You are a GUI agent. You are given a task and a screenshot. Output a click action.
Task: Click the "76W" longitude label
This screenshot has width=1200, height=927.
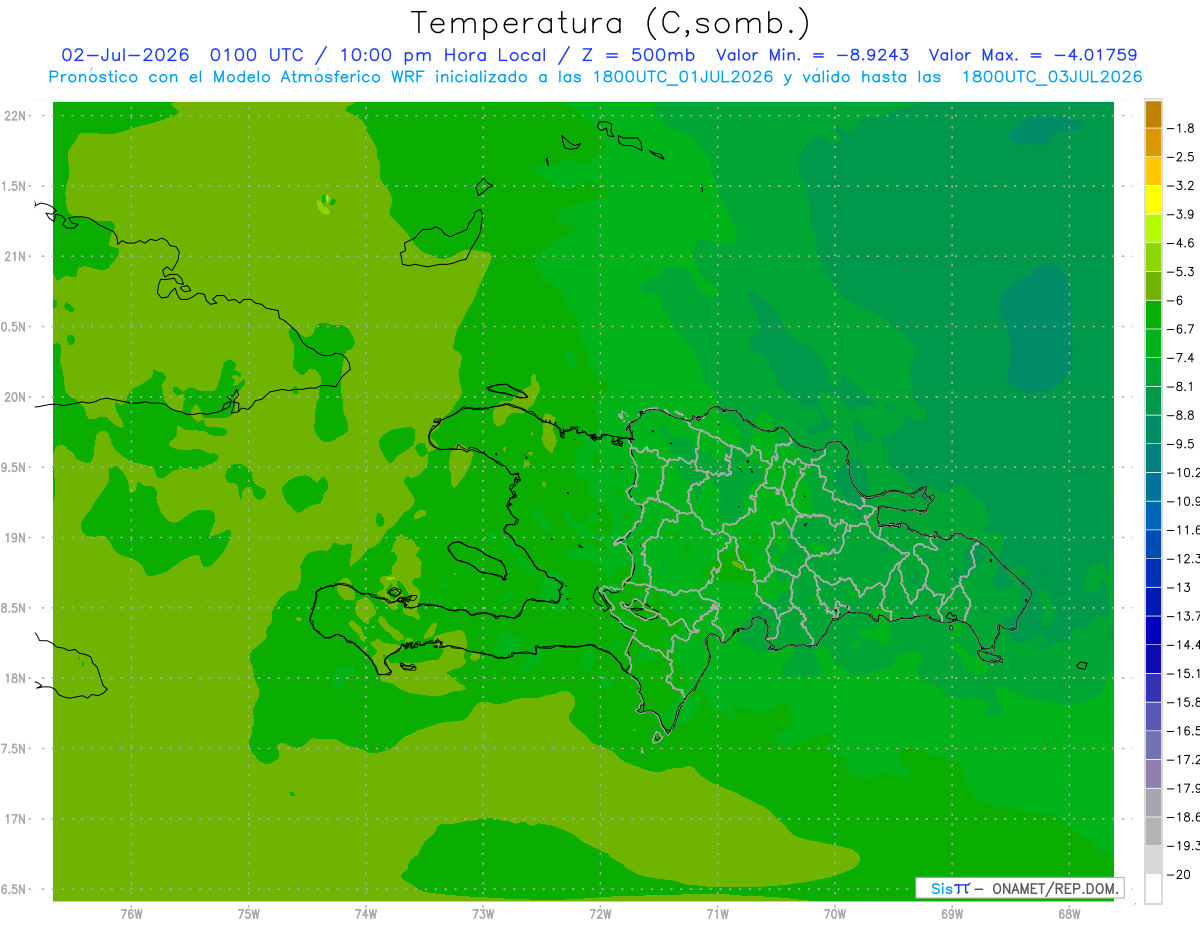tap(131, 914)
